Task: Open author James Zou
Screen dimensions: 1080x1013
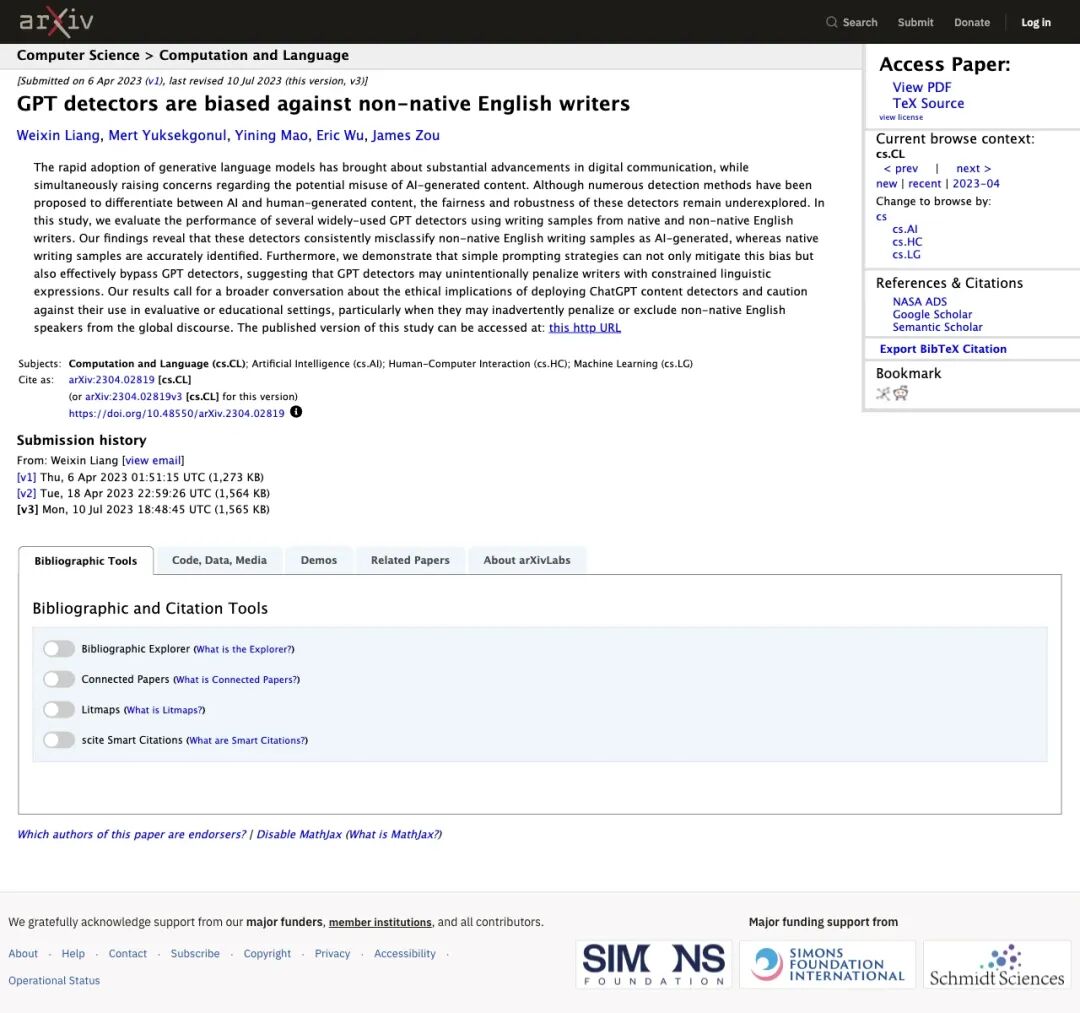Action: click(406, 135)
